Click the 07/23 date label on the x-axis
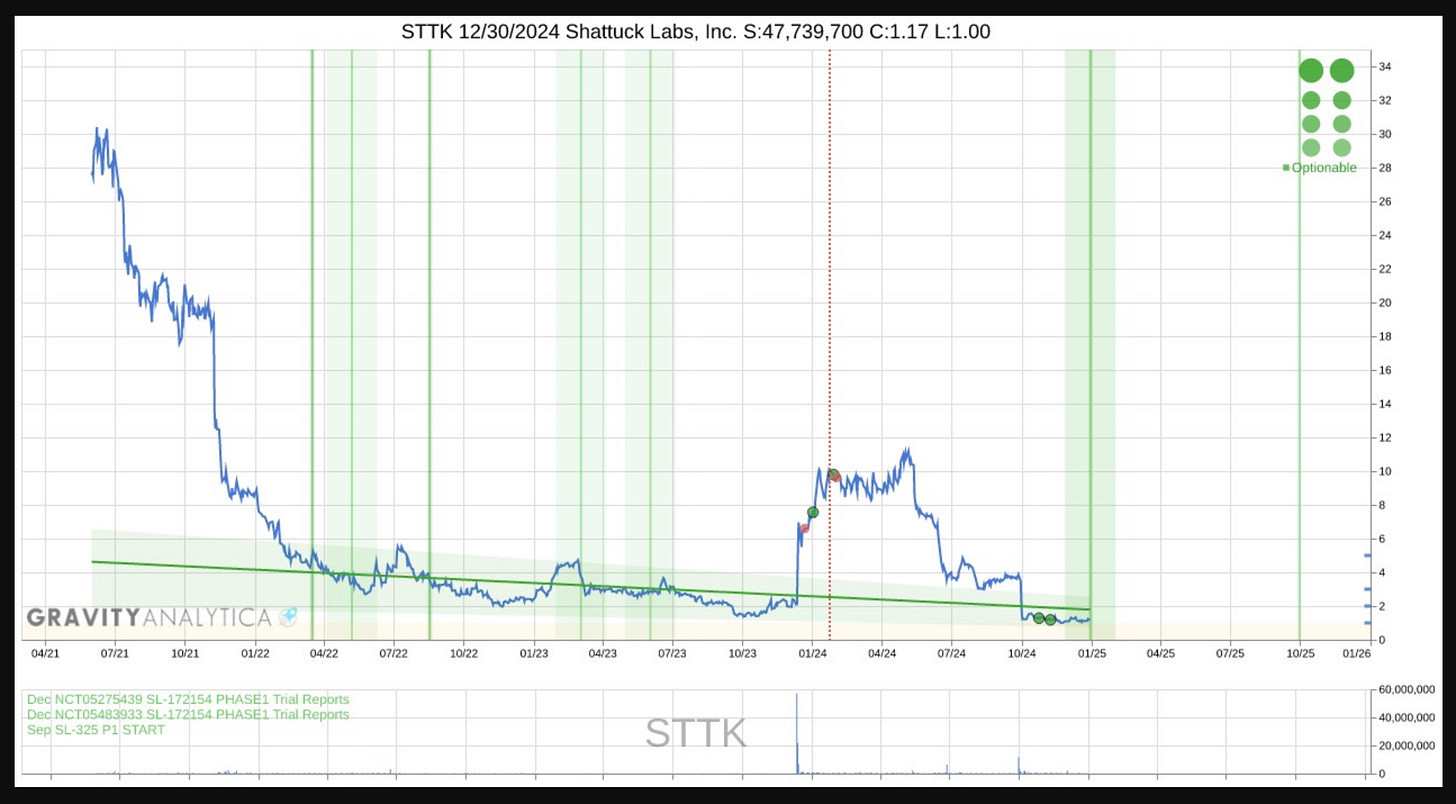Viewport: 1456px width, 804px height. coord(672,653)
